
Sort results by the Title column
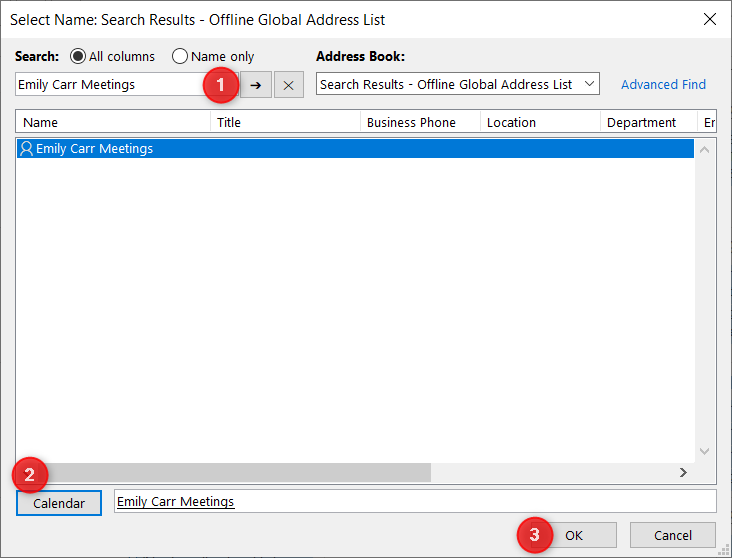coord(285,122)
